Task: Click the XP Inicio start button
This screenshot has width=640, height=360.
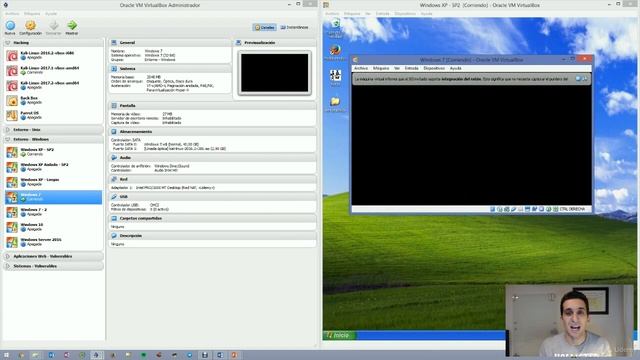Action: [339, 335]
